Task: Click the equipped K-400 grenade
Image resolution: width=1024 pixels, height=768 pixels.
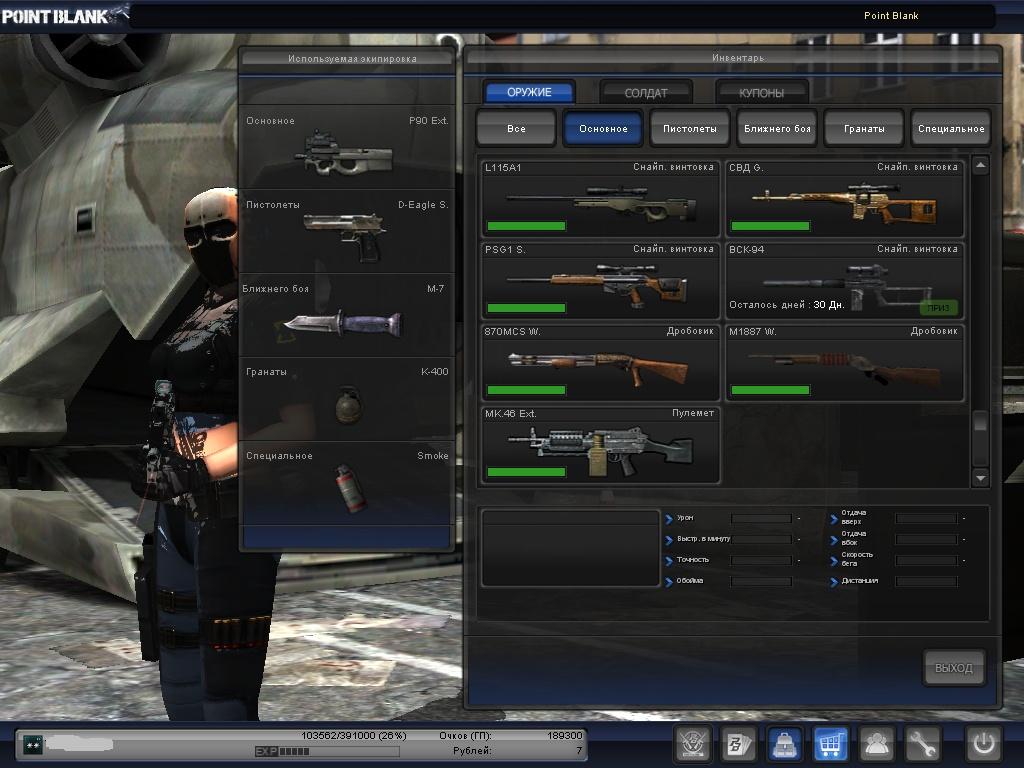Action: point(347,399)
